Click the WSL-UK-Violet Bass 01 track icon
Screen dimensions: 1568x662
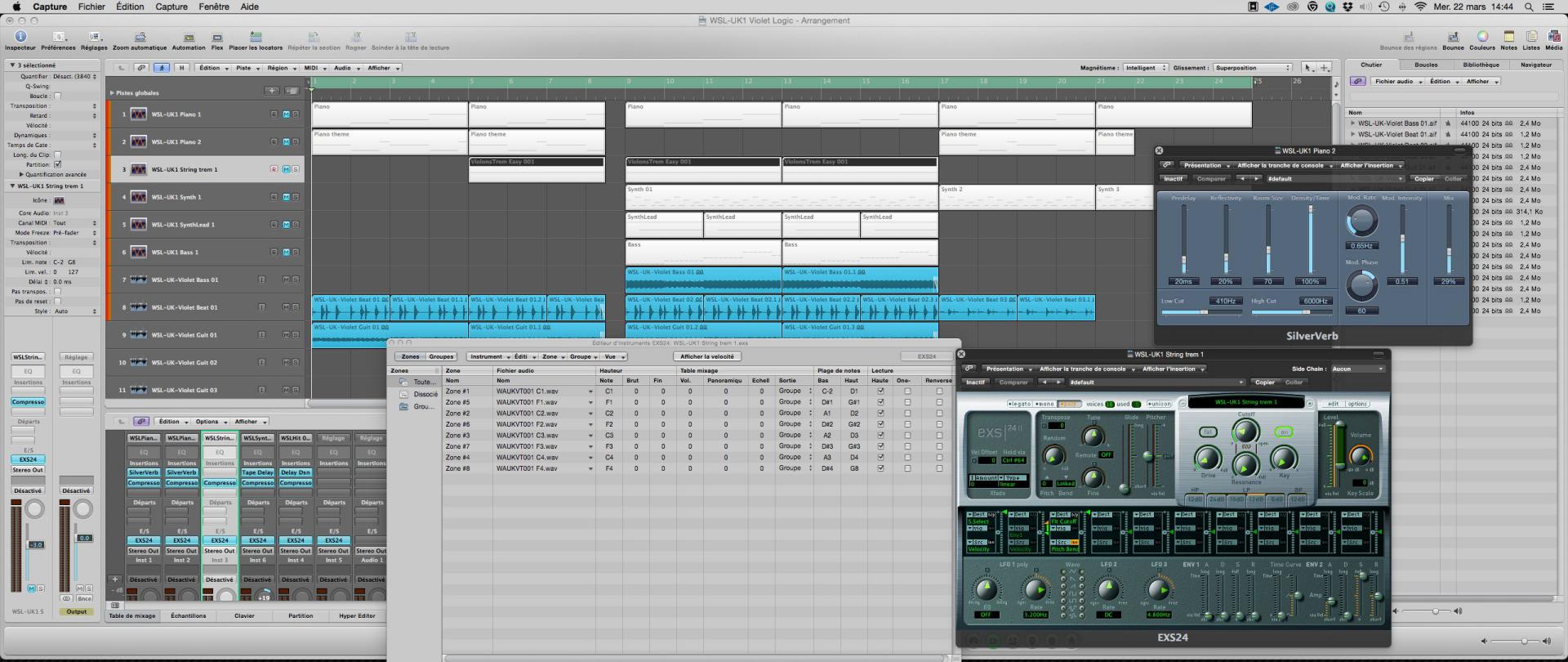138,280
